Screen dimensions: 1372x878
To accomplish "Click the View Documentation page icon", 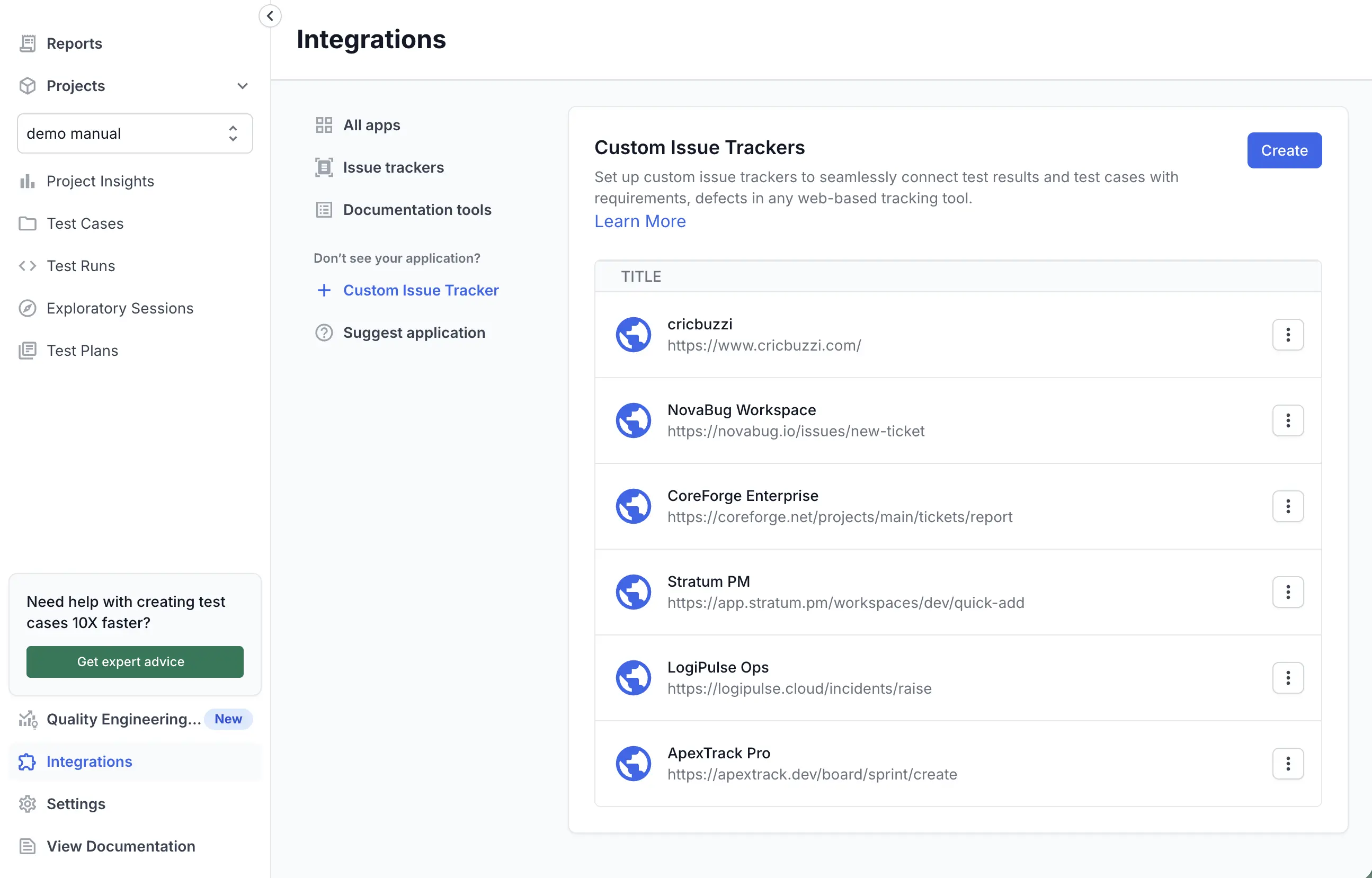I will click(x=28, y=846).
